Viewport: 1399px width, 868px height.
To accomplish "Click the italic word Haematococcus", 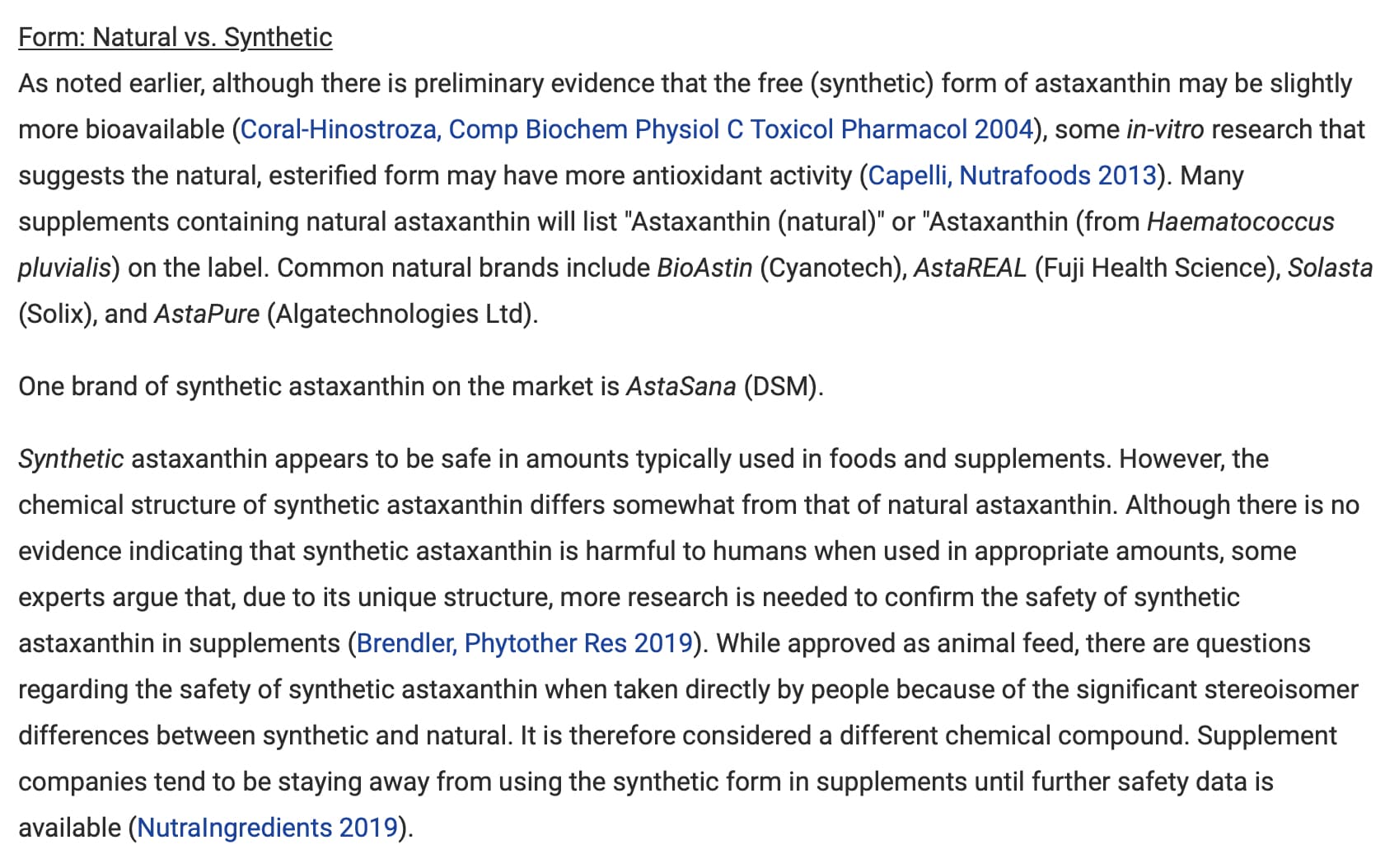I will pos(1240,222).
